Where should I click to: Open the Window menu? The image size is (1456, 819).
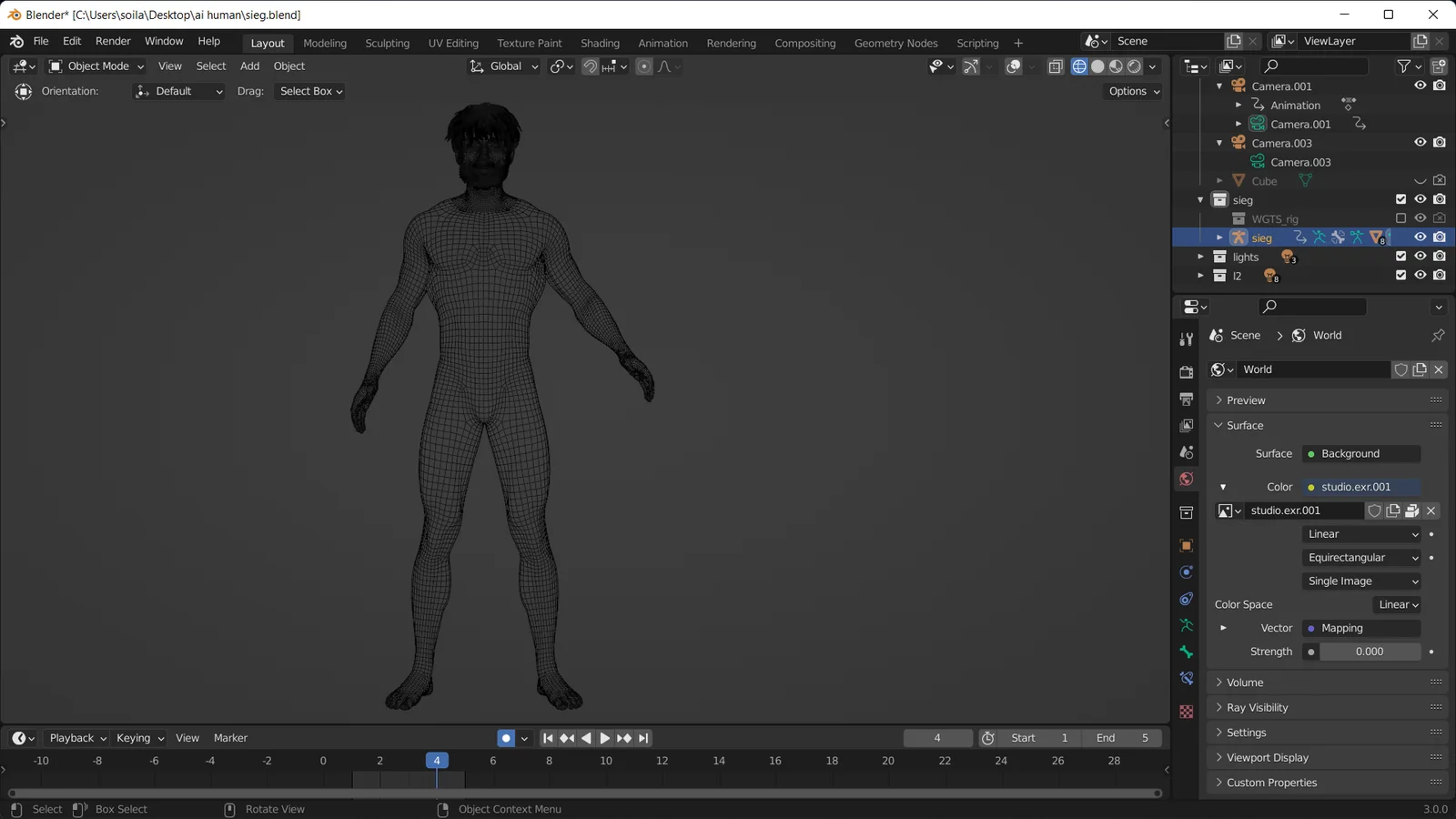[x=164, y=41]
